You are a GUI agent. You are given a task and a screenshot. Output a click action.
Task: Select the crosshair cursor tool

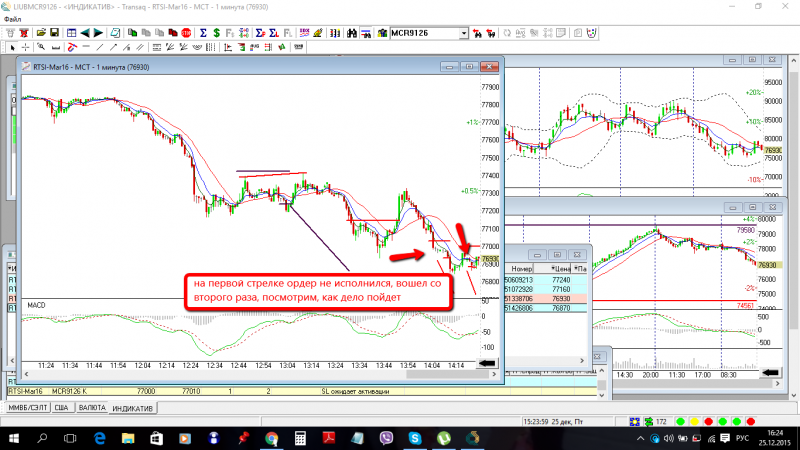[26, 47]
